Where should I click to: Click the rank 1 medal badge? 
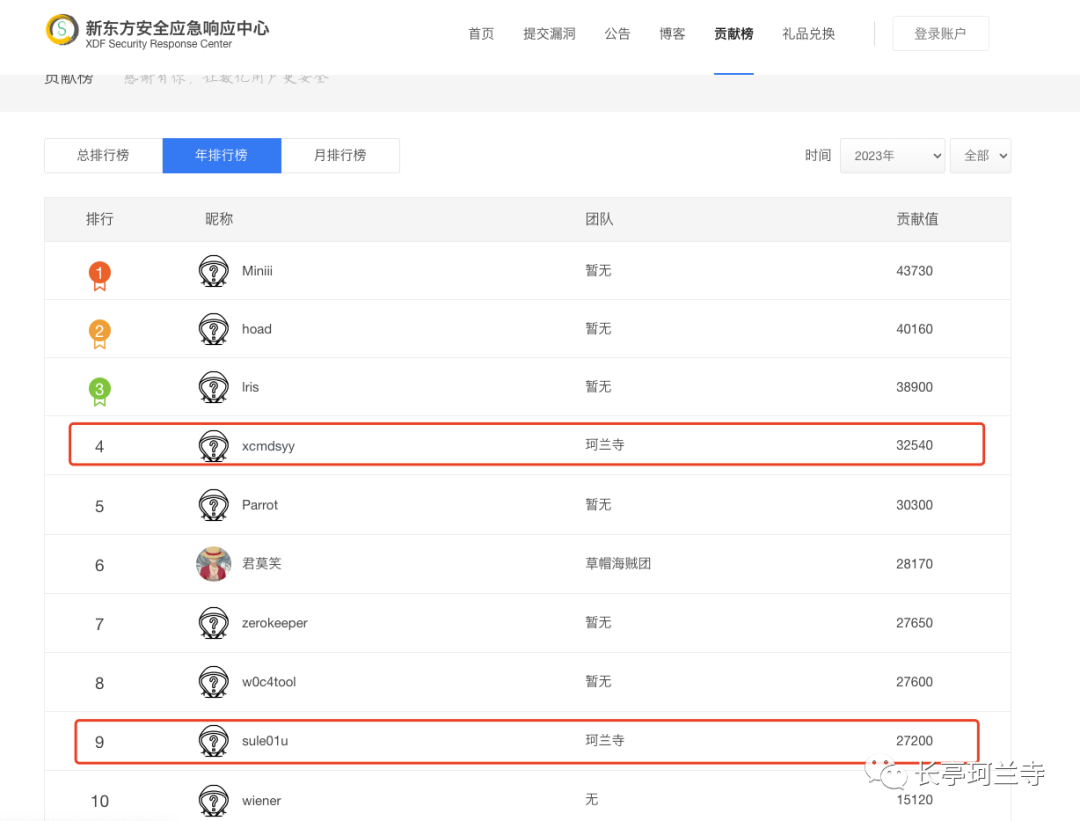(x=100, y=276)
